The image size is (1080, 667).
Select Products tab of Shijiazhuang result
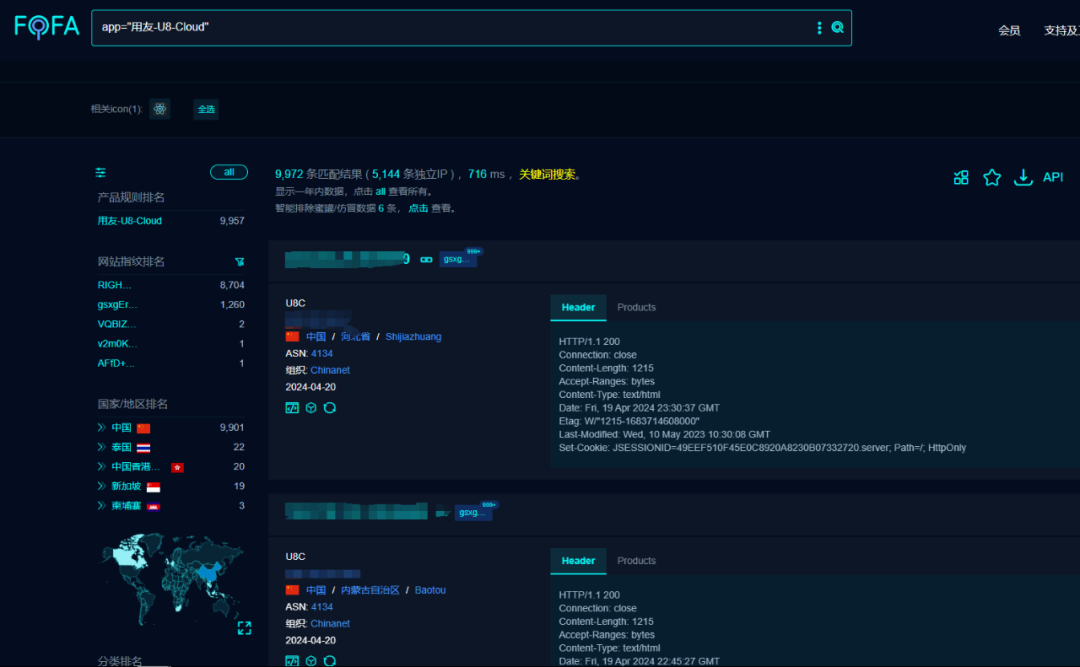click(636, 307)
